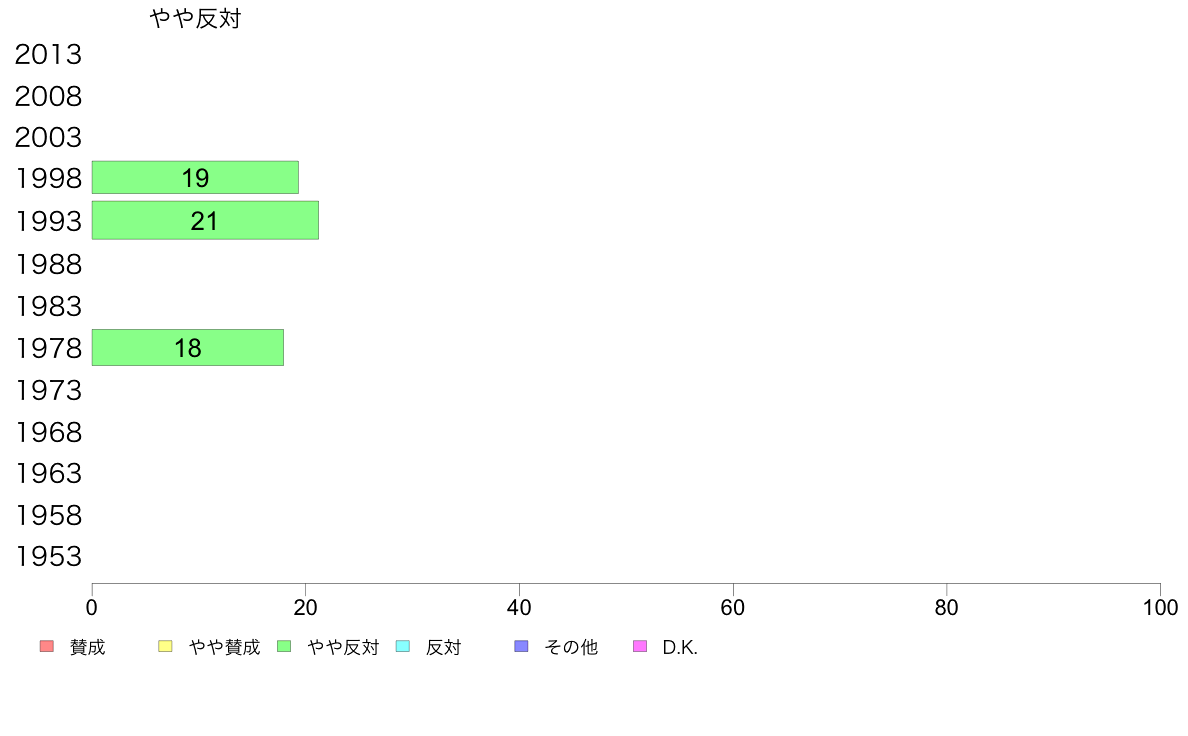Viewport: 1188px width, 736px height.
Task: Click the やや反対 chart title
Action: click(x=195, y=18)
